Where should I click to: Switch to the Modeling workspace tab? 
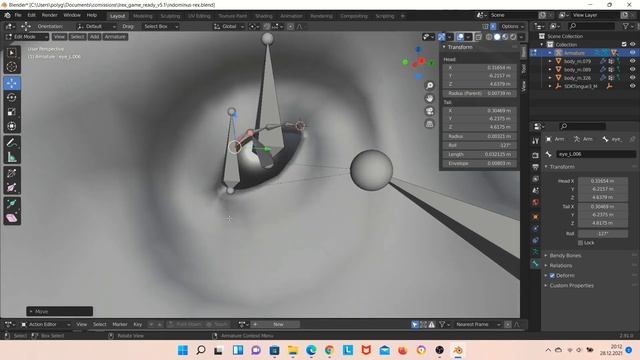(142, 16)
